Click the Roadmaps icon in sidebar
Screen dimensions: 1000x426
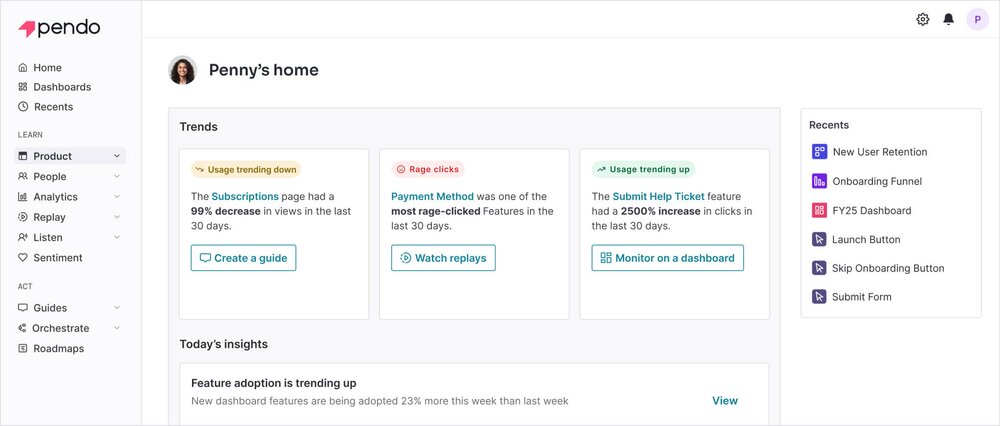pos(23,348)
